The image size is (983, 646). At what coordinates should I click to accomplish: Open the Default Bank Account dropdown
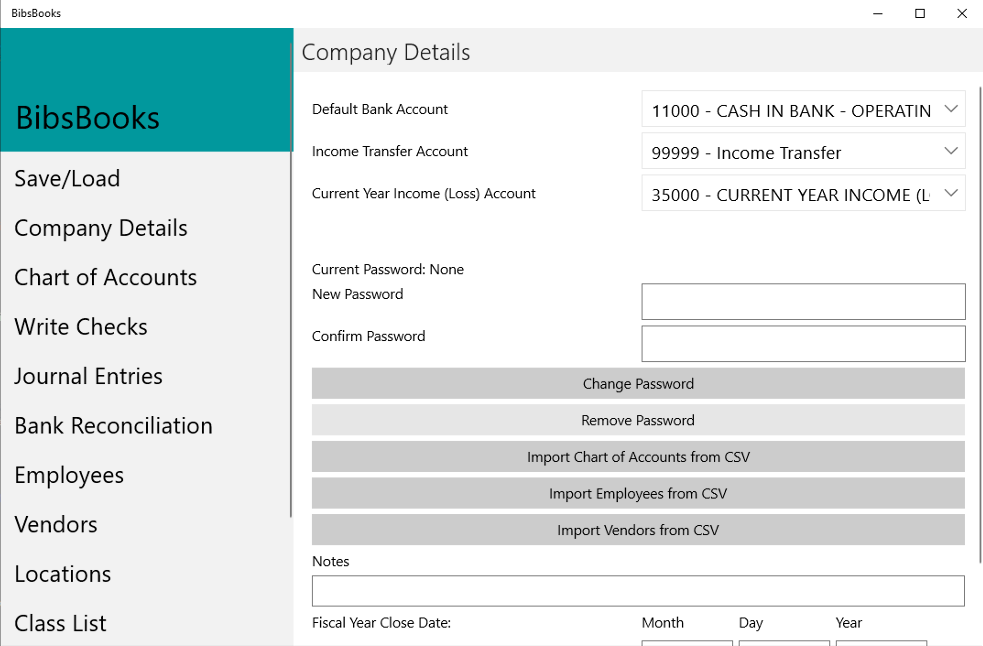(803, 110)
